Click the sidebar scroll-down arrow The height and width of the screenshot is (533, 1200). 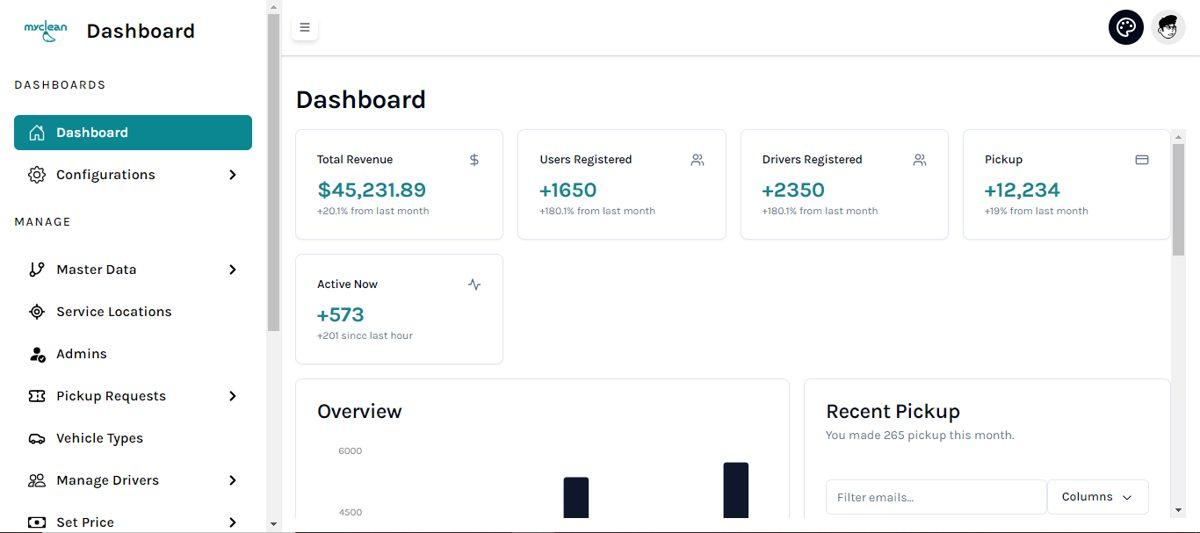tap(274, 523)
